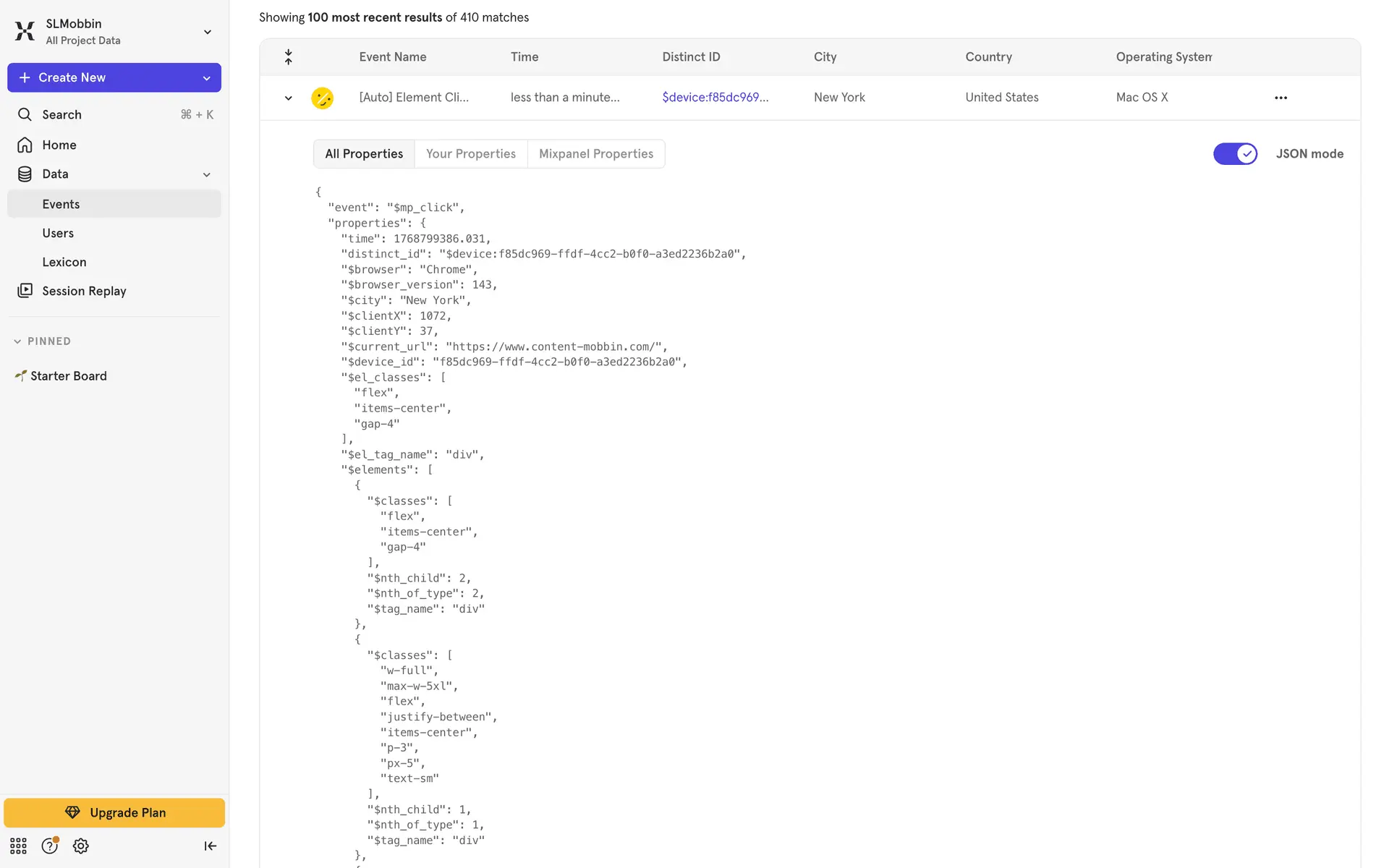Click the Mixpanel logo icon

pyautogui.click(x=25, y=31)
